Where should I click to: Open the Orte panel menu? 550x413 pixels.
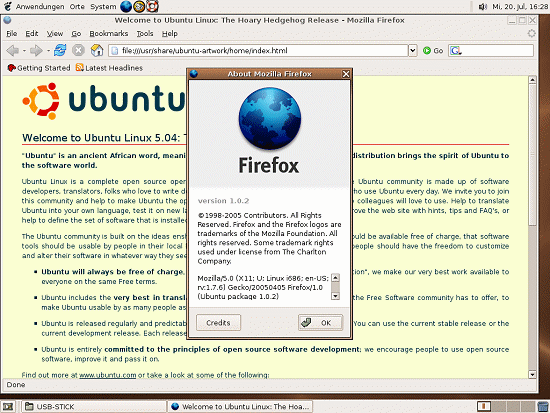coord(77,7)
